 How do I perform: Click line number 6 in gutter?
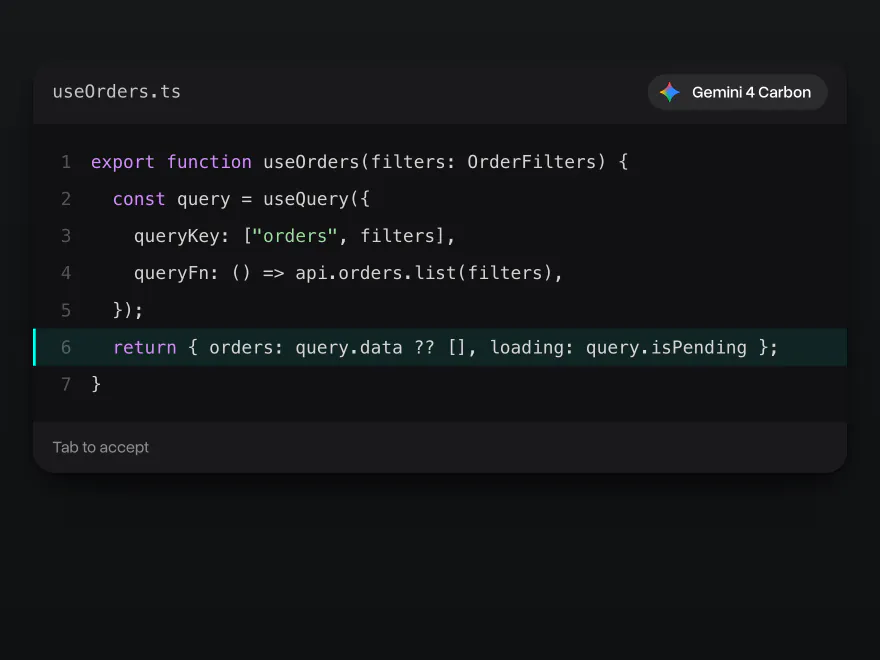pyautogui.click(x=66, y=347)
